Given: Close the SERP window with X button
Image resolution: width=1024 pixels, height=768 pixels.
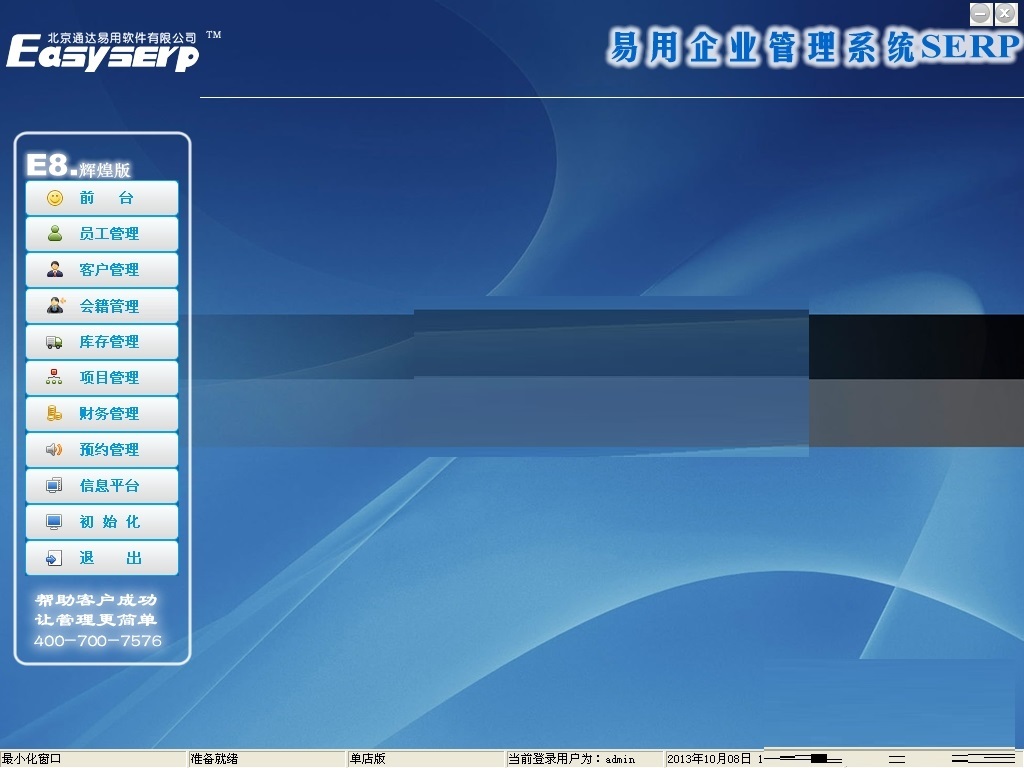Looking at the screenshot, I should [x=1005, y=13].
